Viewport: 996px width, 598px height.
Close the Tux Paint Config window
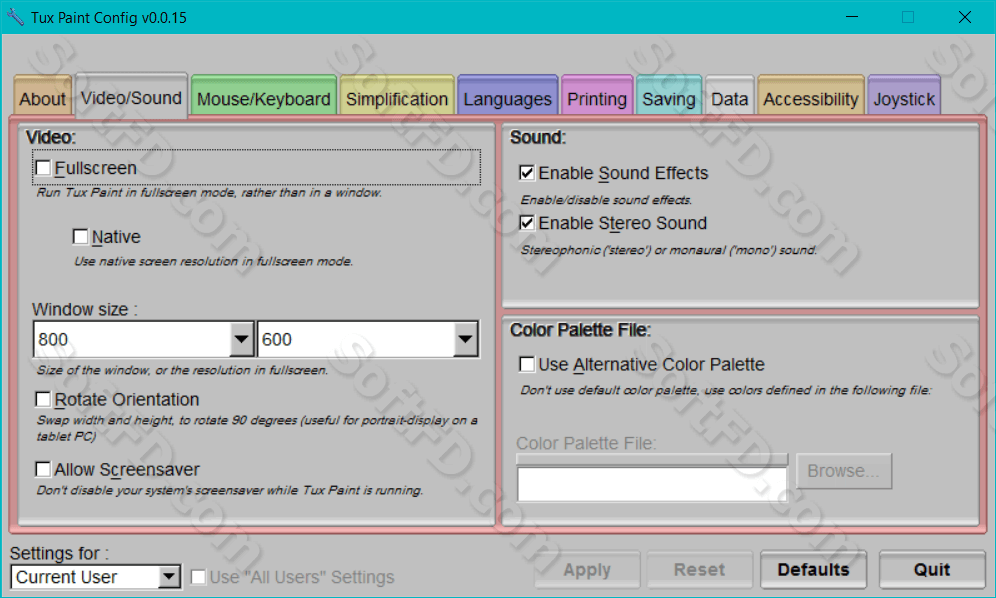coord(964,17)
